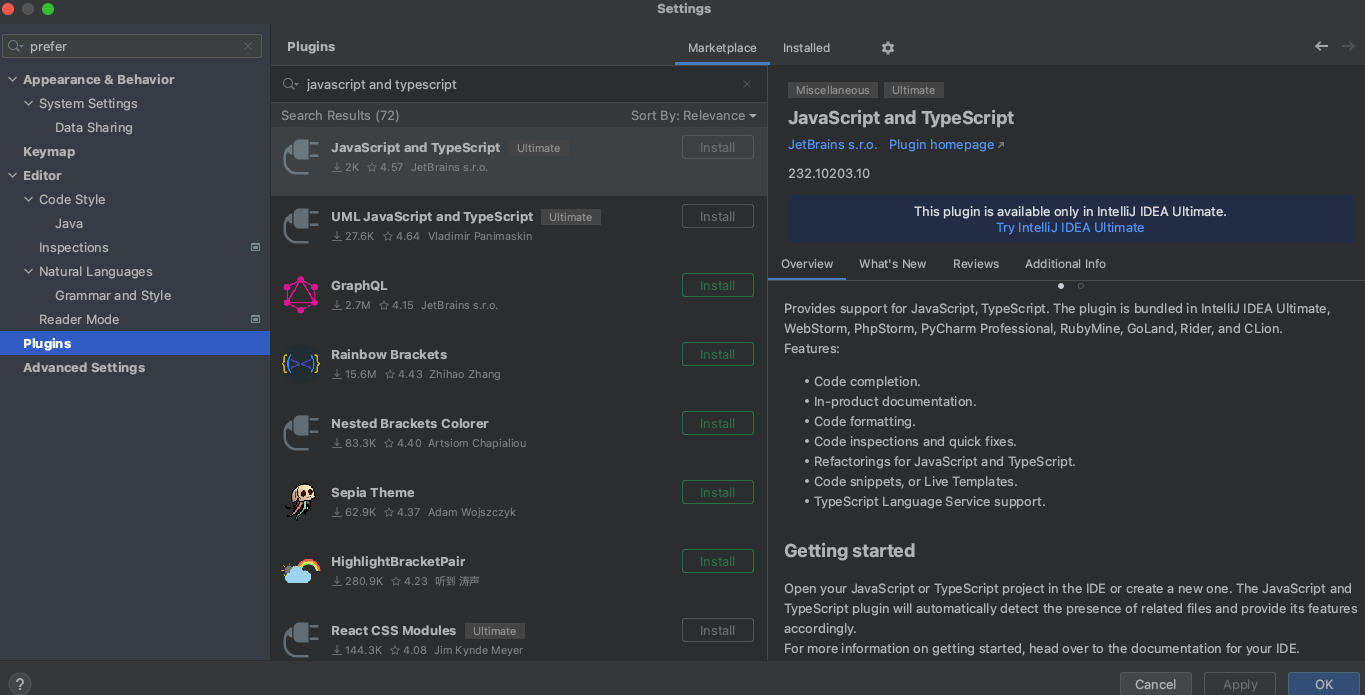Install the Rainbow Brackets plugin

click(717, 354)
